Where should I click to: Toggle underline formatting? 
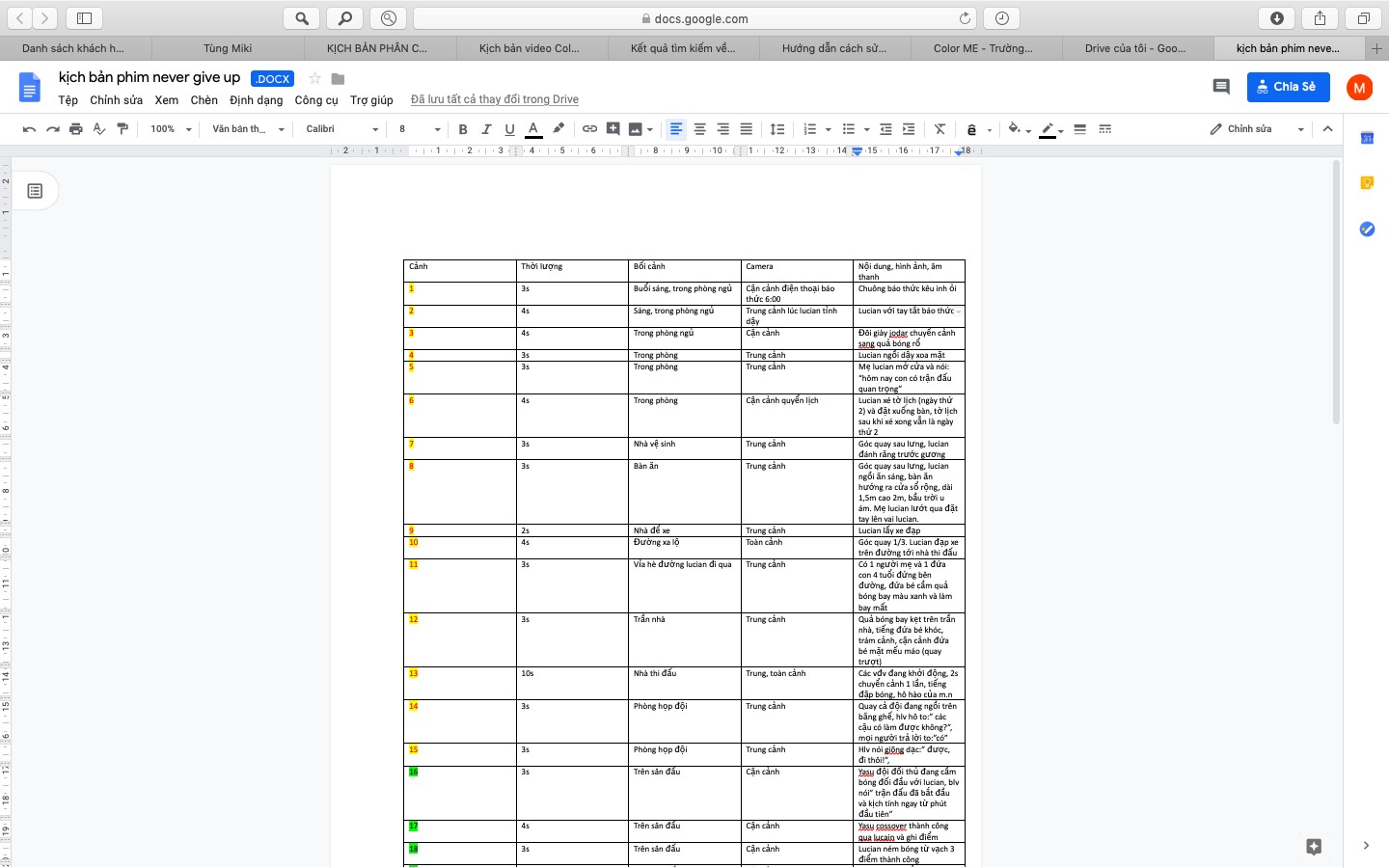click(509, 129)
